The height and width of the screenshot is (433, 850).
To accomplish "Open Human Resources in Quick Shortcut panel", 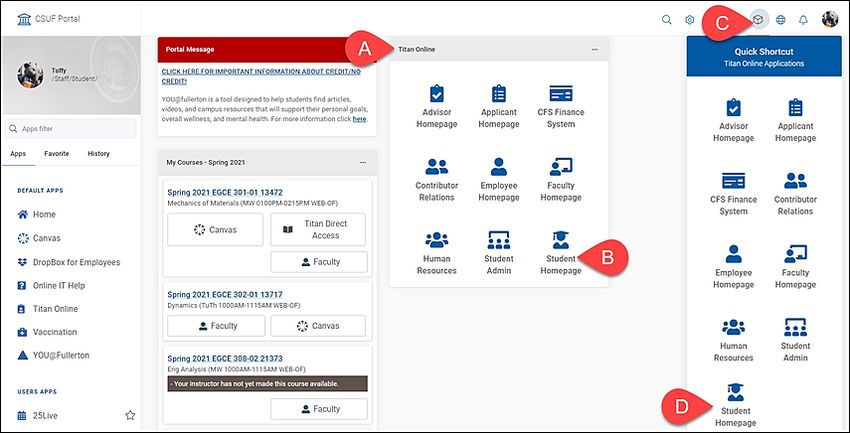I will (x=733, y=340).
